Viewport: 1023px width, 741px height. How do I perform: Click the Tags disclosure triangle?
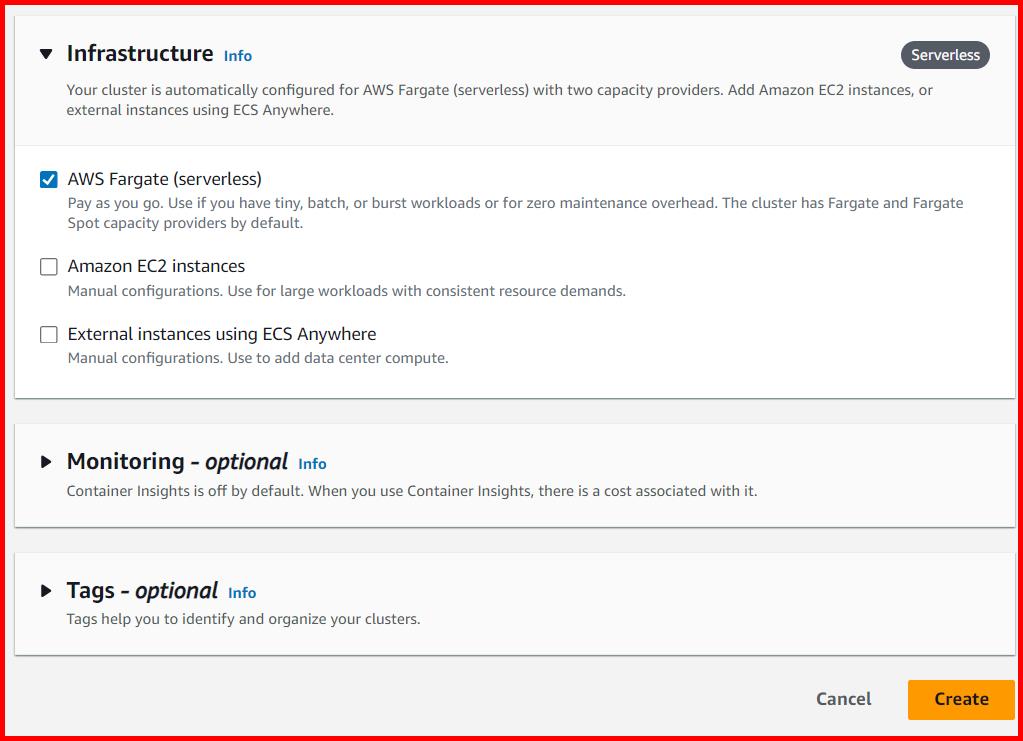tap(45, 589)
